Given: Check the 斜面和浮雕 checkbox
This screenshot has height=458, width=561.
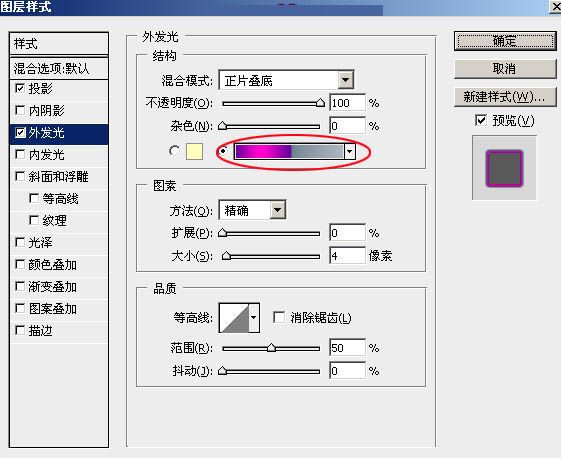Looking at the screenshot, I should 20,176.
